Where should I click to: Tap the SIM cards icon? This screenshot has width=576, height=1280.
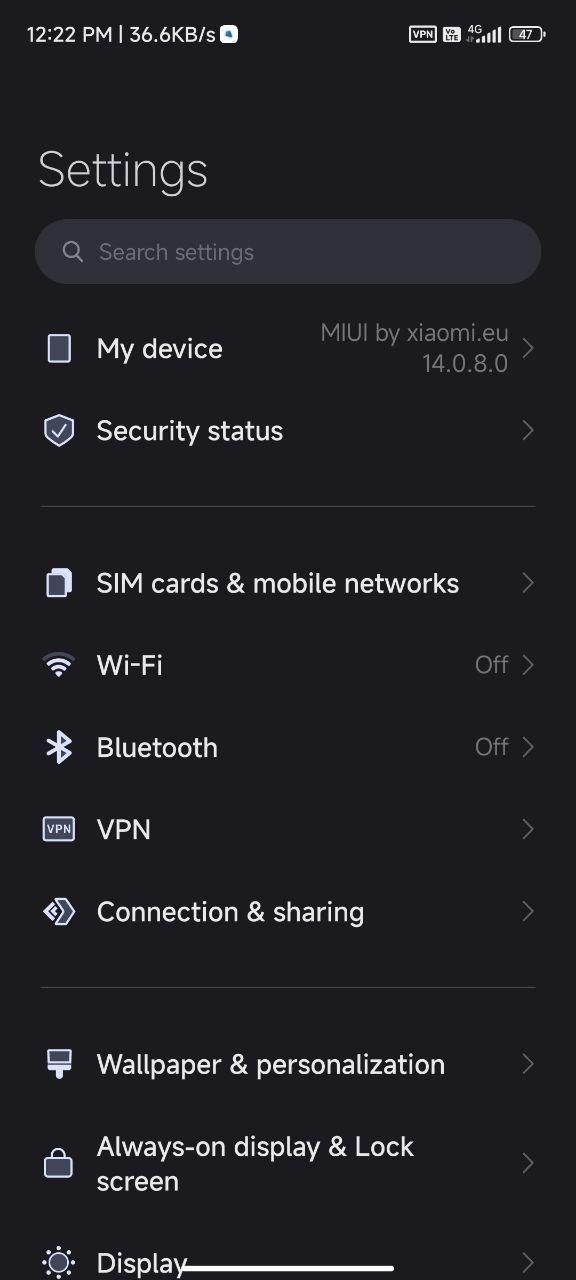(59, 583)
